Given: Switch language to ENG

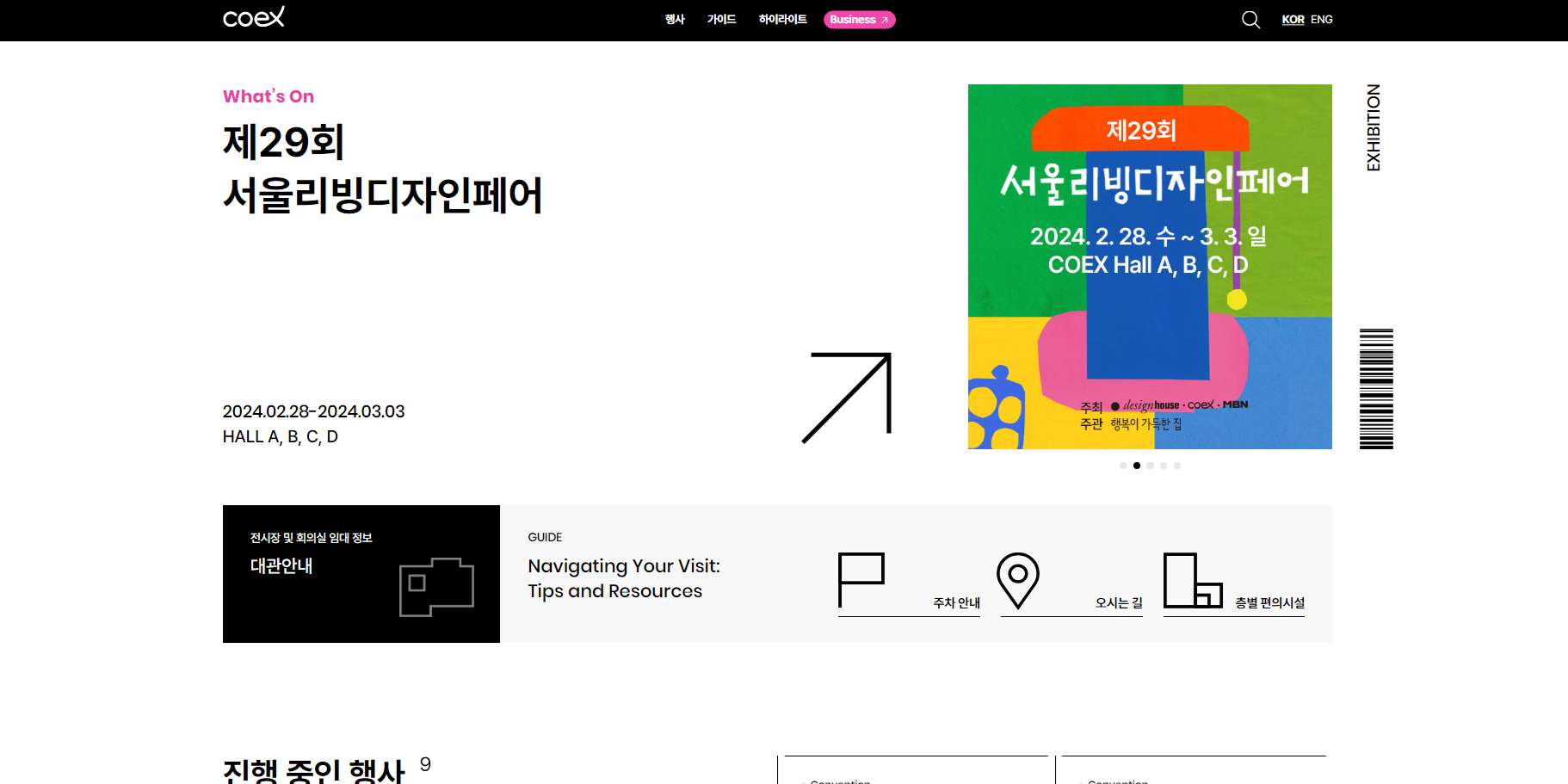Looking at the screenshot, I should tap(1321, 20).
